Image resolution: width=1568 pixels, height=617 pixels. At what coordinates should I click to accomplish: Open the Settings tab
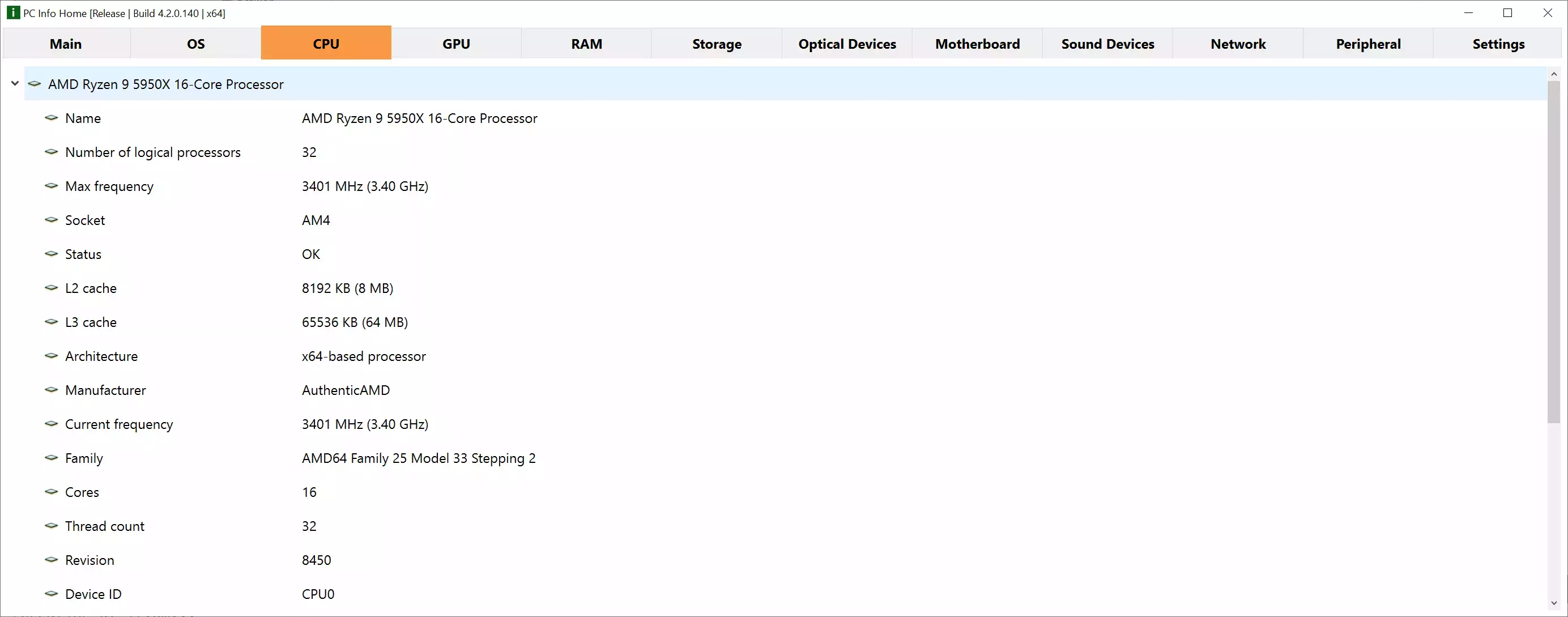[x=1499, y=43]
